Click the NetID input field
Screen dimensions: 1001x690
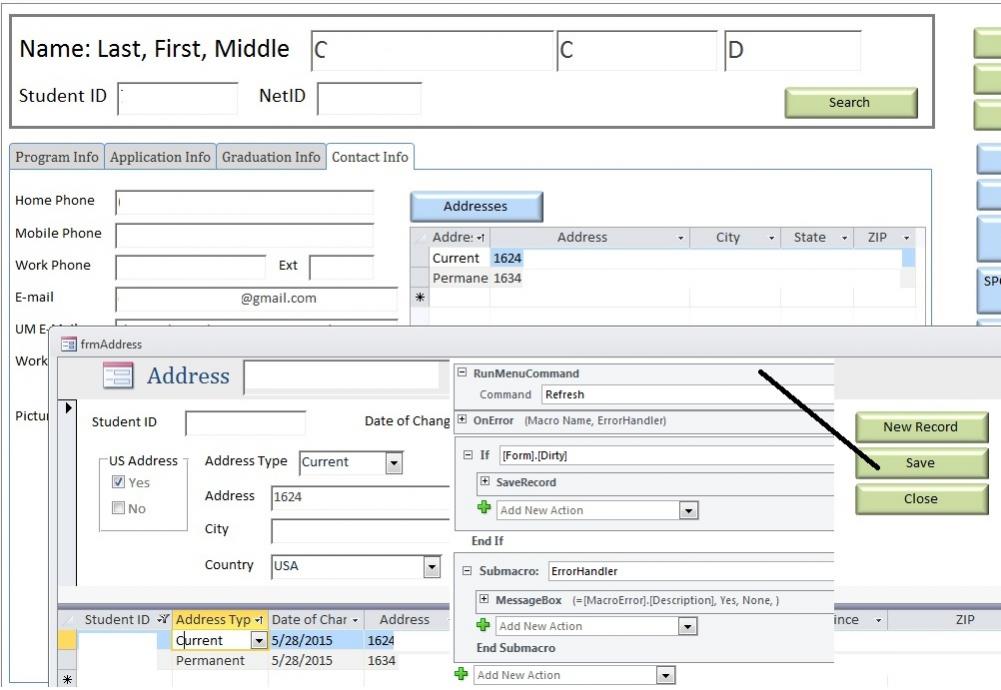click(369, 98)
